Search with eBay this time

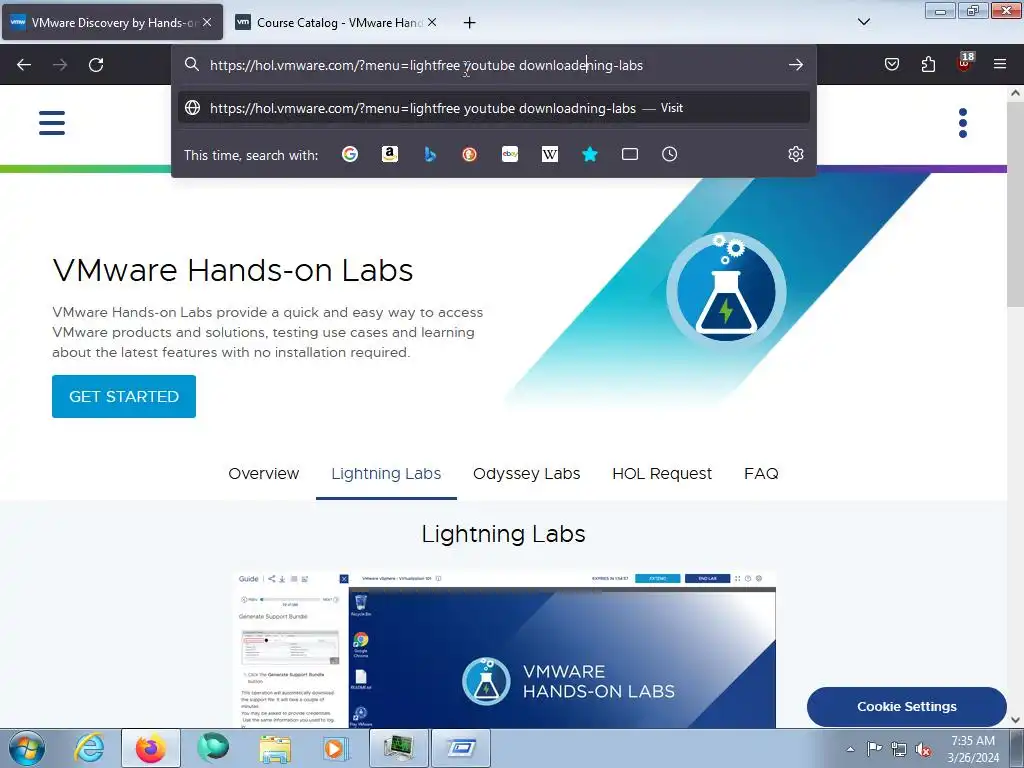pyautogui.click(x=510, y=154)
